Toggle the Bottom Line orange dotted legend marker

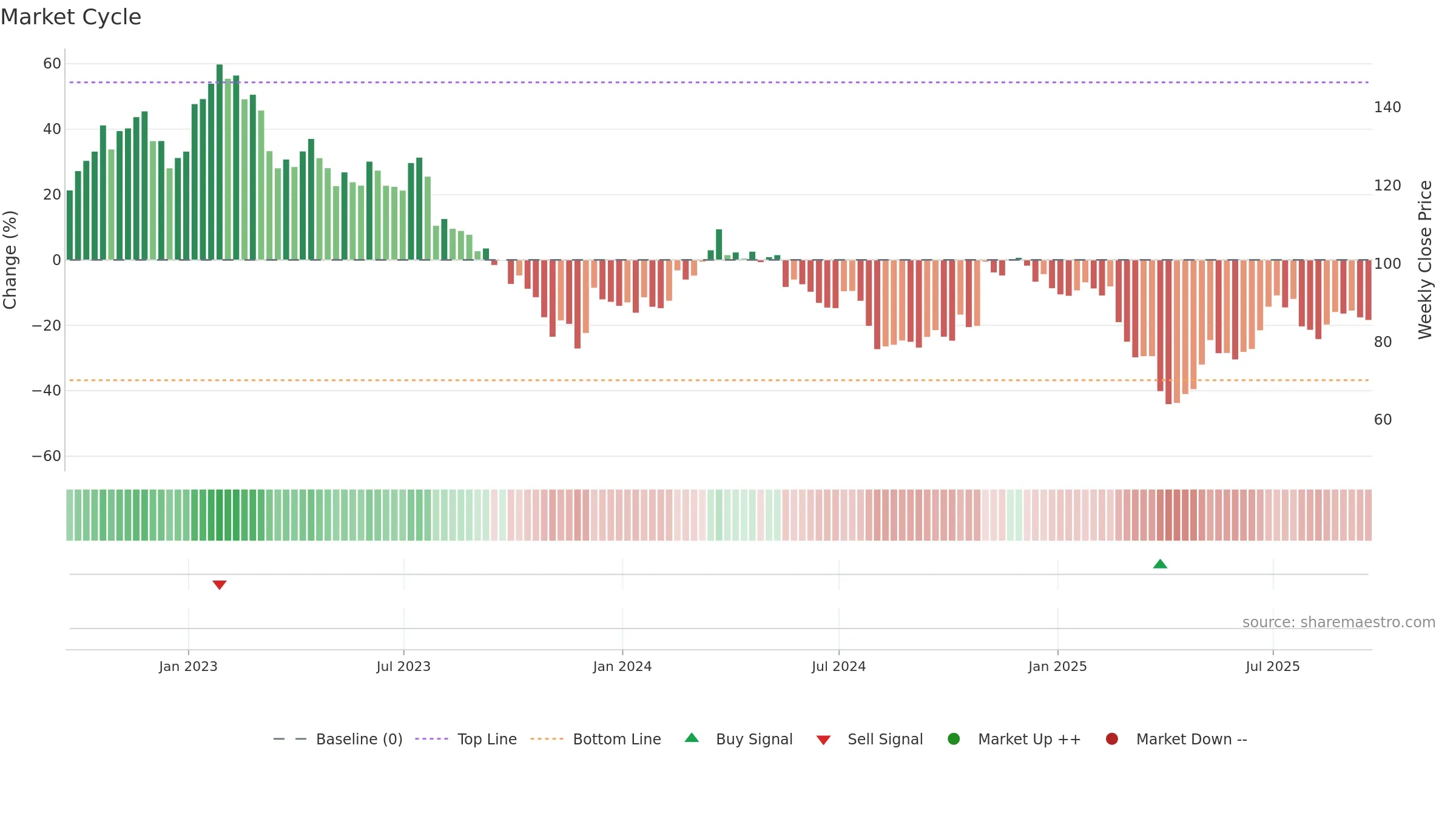[x=547, y=739]
